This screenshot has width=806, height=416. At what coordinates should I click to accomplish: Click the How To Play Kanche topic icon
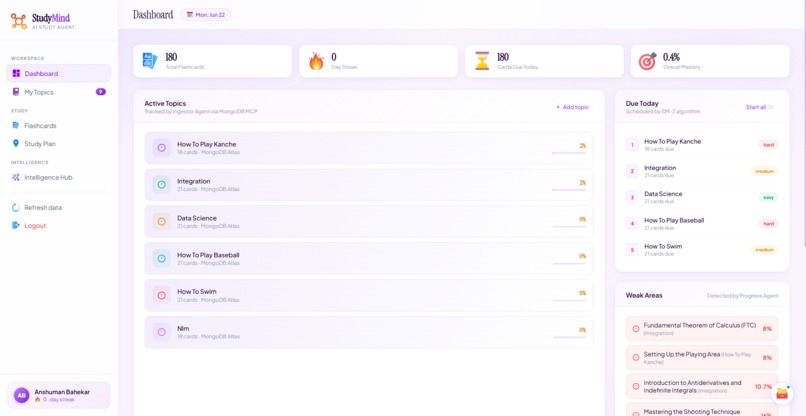[x=161, y=148]
